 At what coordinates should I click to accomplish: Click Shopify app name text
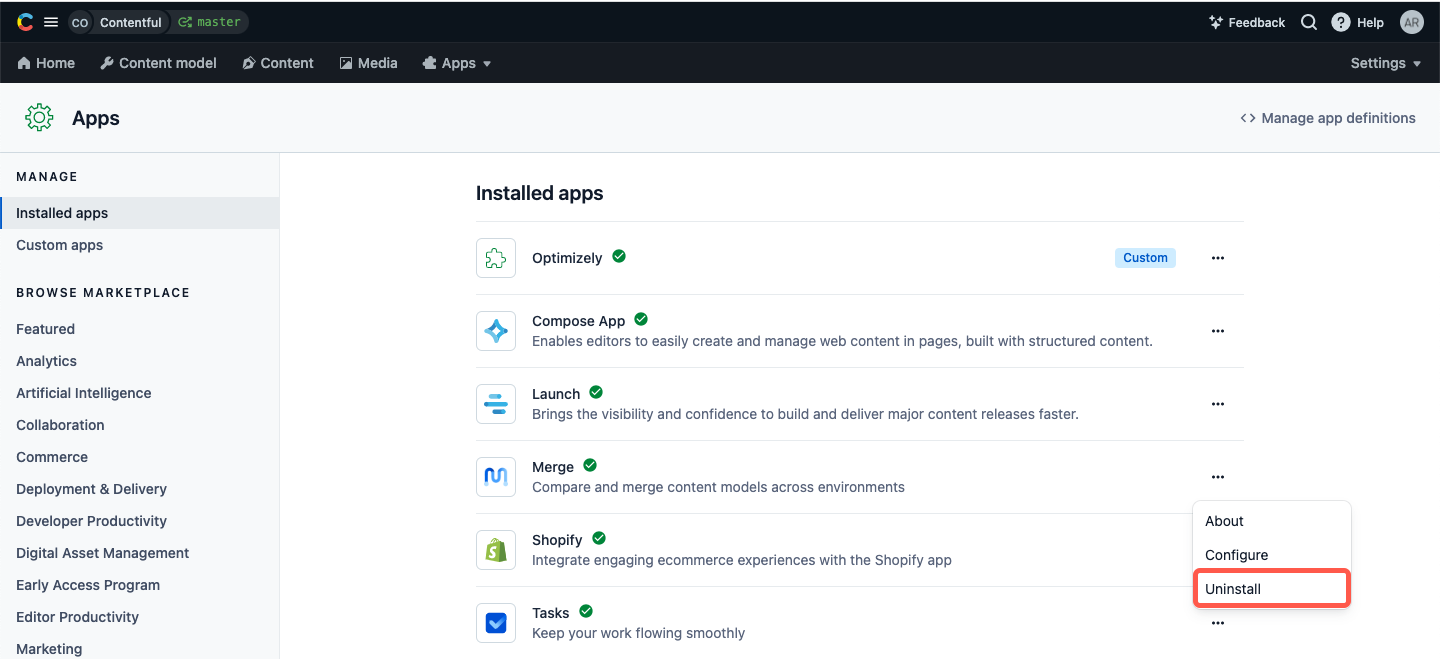point(557,540)
